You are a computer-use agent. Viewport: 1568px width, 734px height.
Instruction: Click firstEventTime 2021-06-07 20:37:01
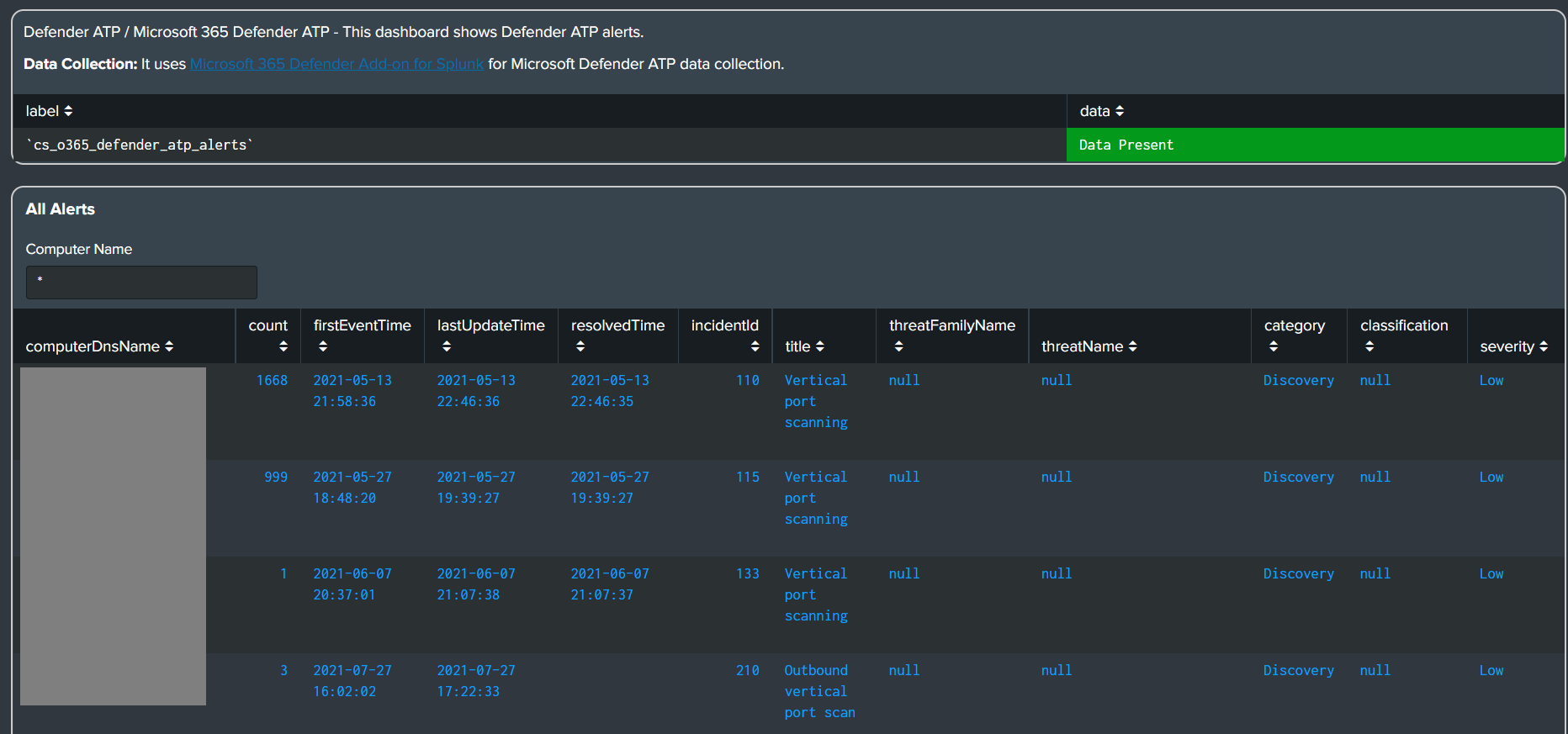[352, 584]
